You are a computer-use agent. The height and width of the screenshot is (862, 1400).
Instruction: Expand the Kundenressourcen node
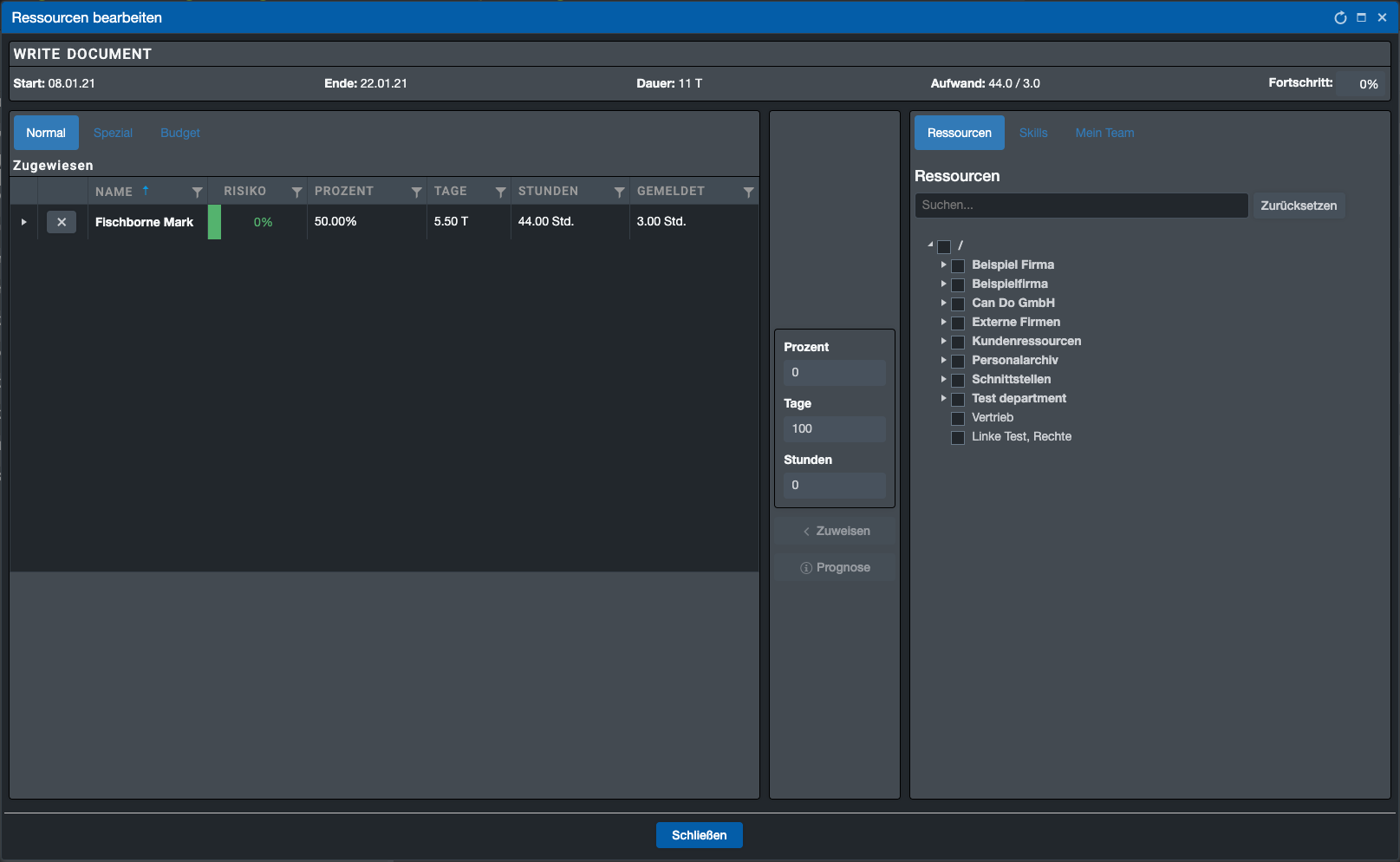pyautogui.click(x=944, y=341)
